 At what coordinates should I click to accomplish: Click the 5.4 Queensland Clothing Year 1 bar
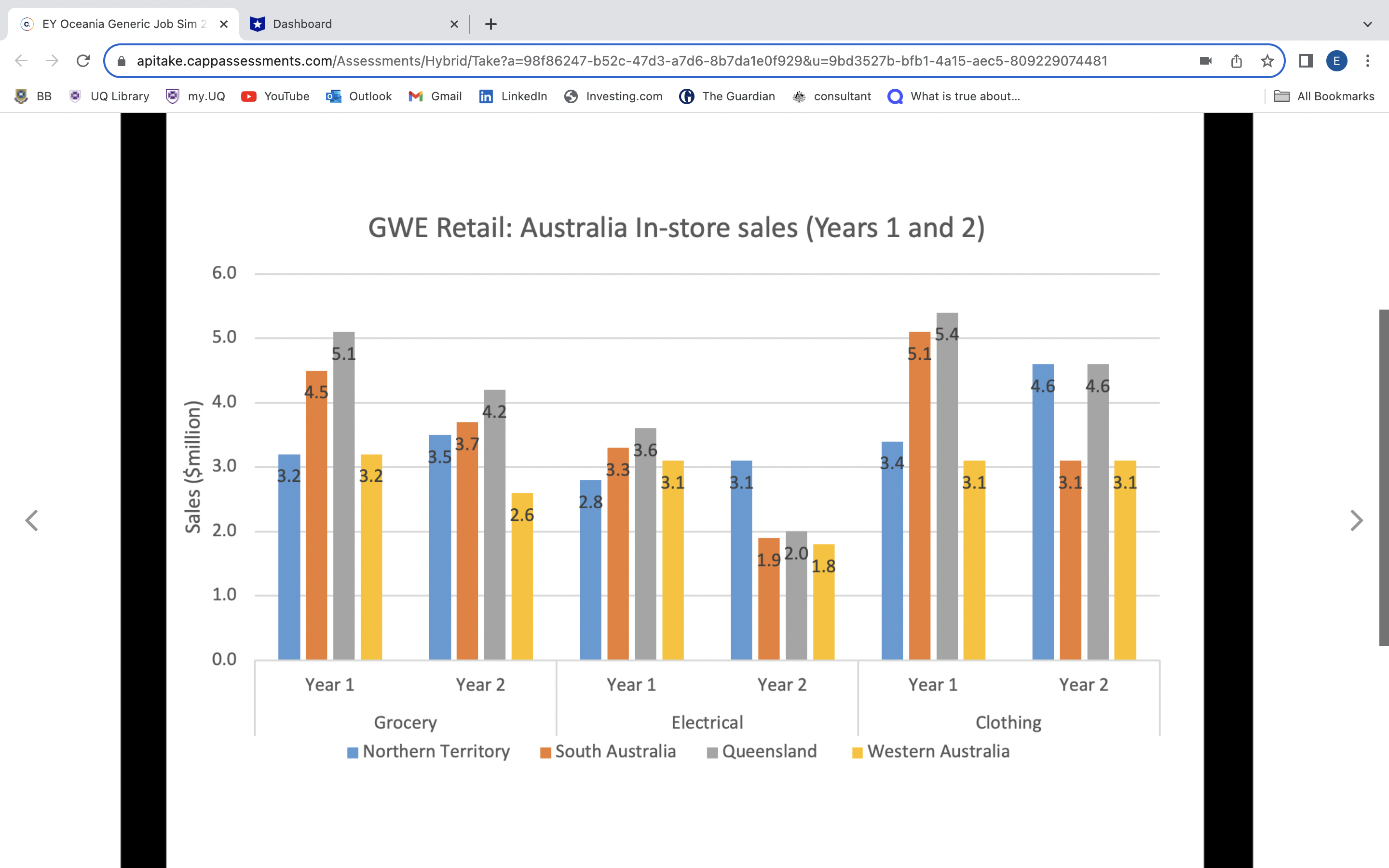point(947,486)
